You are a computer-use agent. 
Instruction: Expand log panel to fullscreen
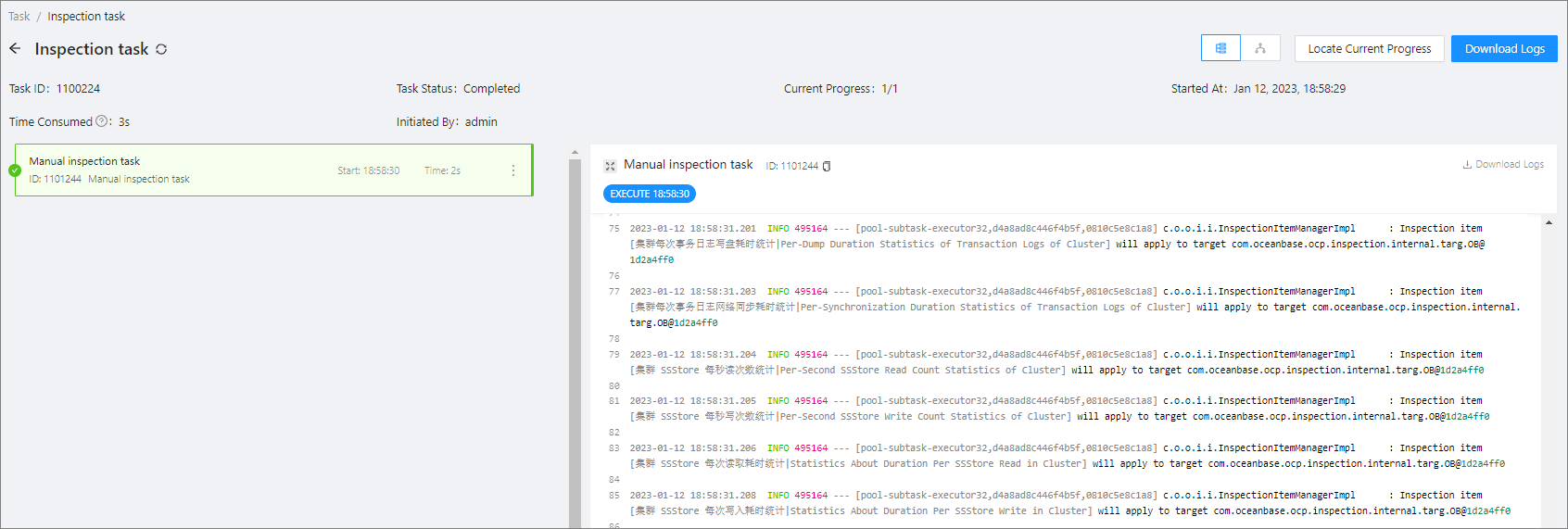[610, 166]
